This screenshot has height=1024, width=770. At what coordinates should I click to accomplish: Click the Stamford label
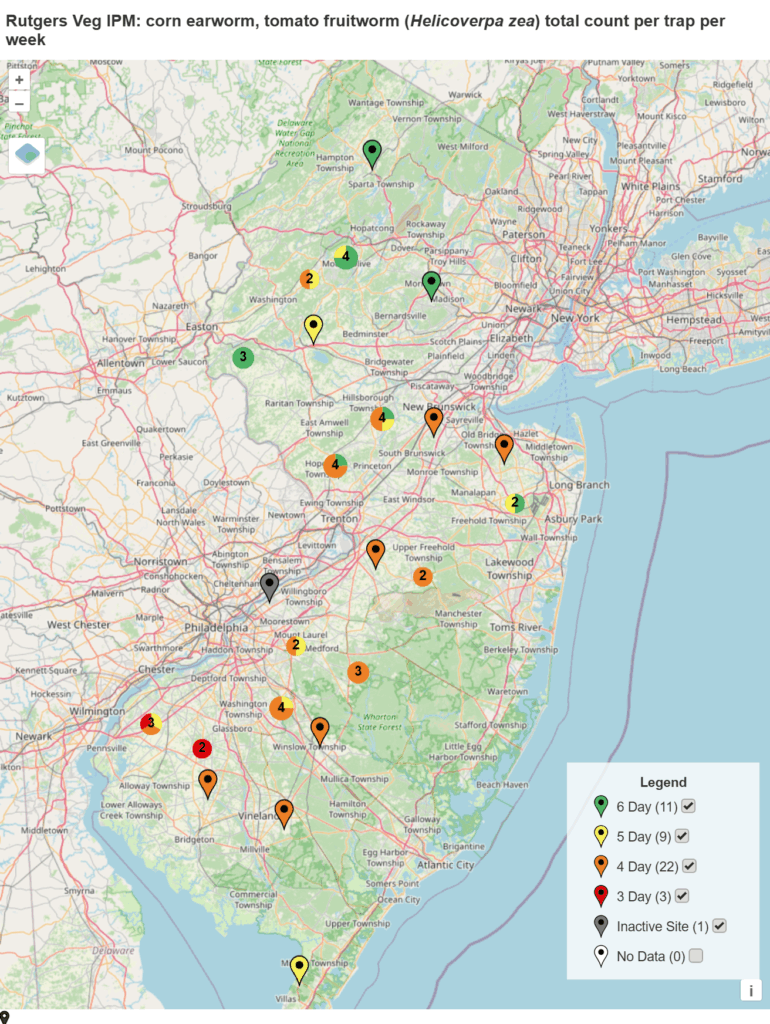[720, 178]
